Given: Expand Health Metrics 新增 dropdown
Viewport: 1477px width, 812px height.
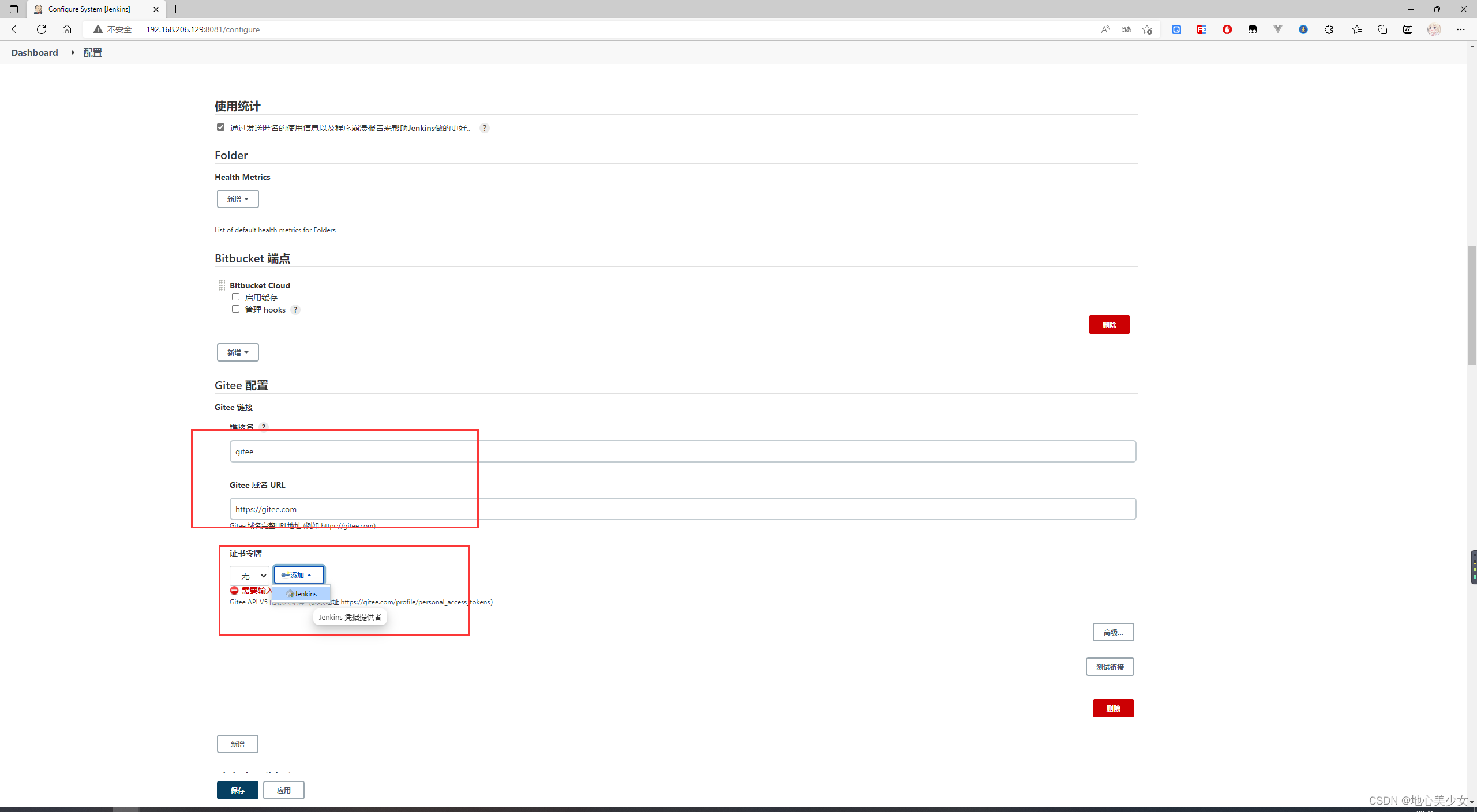Looking at the screenshot, I should tap(238, 199).
